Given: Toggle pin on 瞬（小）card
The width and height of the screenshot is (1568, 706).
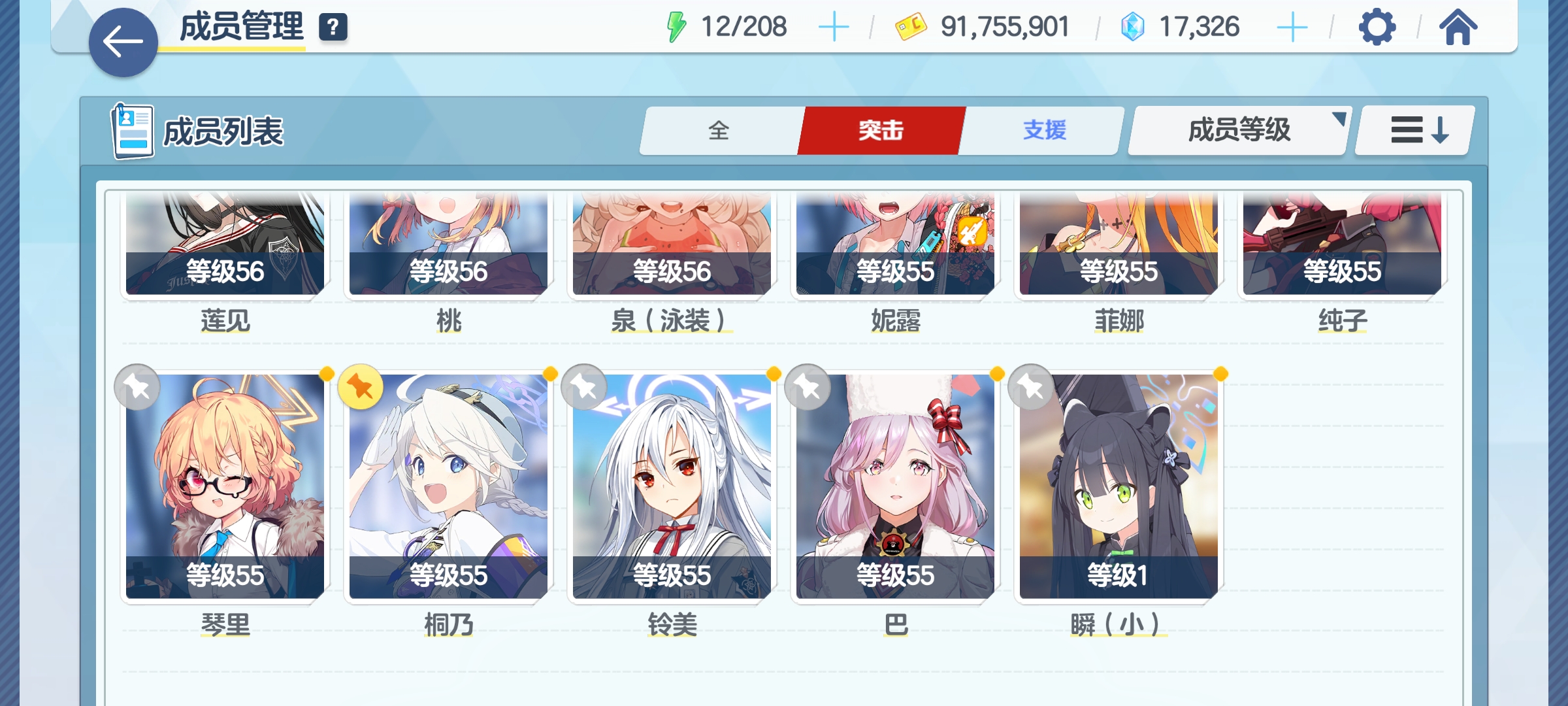Looking at the screenshot, I should coord(1031,388).
